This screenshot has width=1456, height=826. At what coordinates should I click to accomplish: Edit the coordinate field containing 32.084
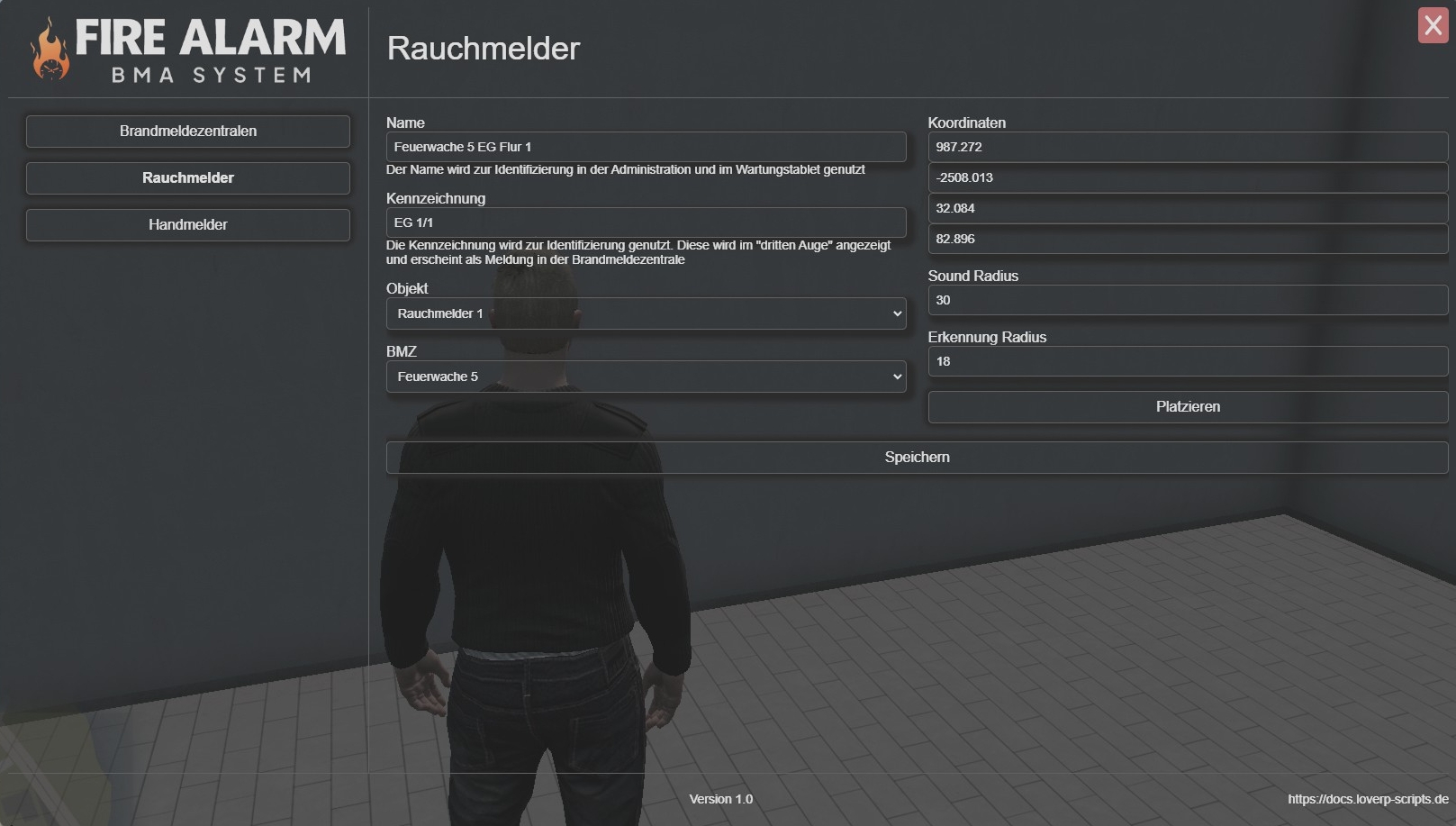[1187, 208]
